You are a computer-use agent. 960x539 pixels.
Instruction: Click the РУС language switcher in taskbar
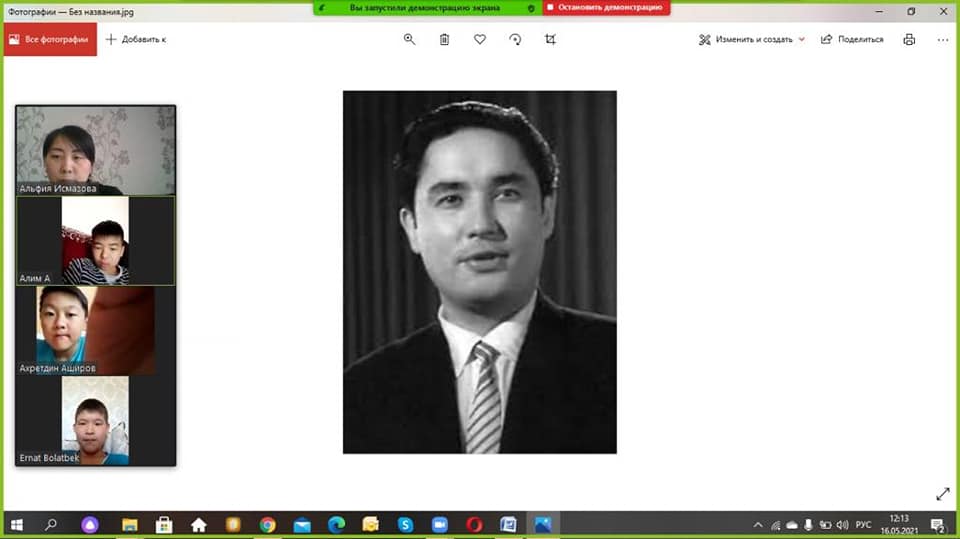864,524
